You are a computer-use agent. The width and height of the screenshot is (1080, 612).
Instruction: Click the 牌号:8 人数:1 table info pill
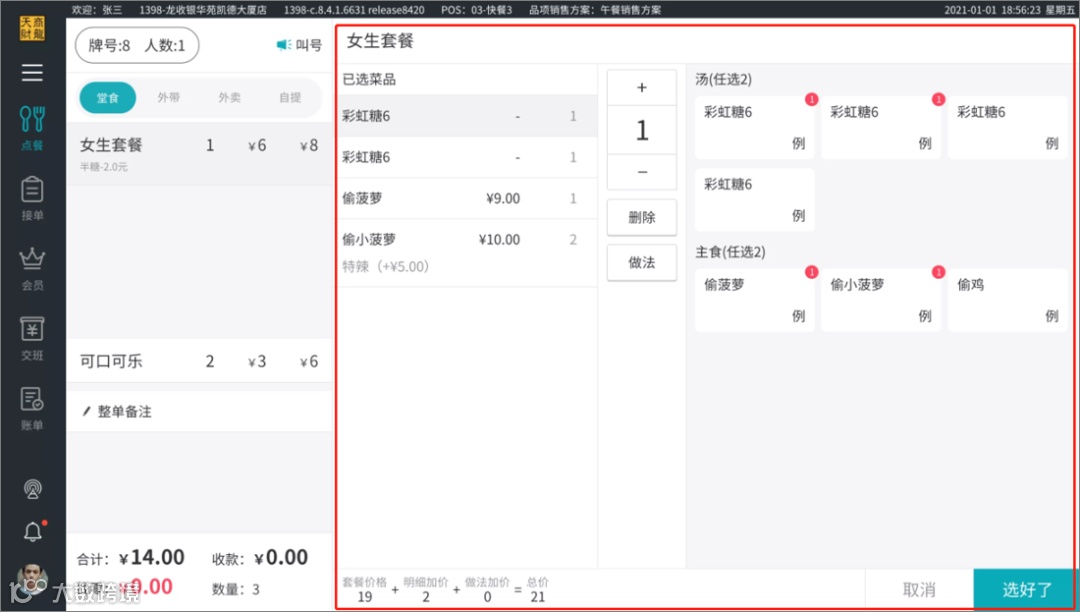[137, 45]
